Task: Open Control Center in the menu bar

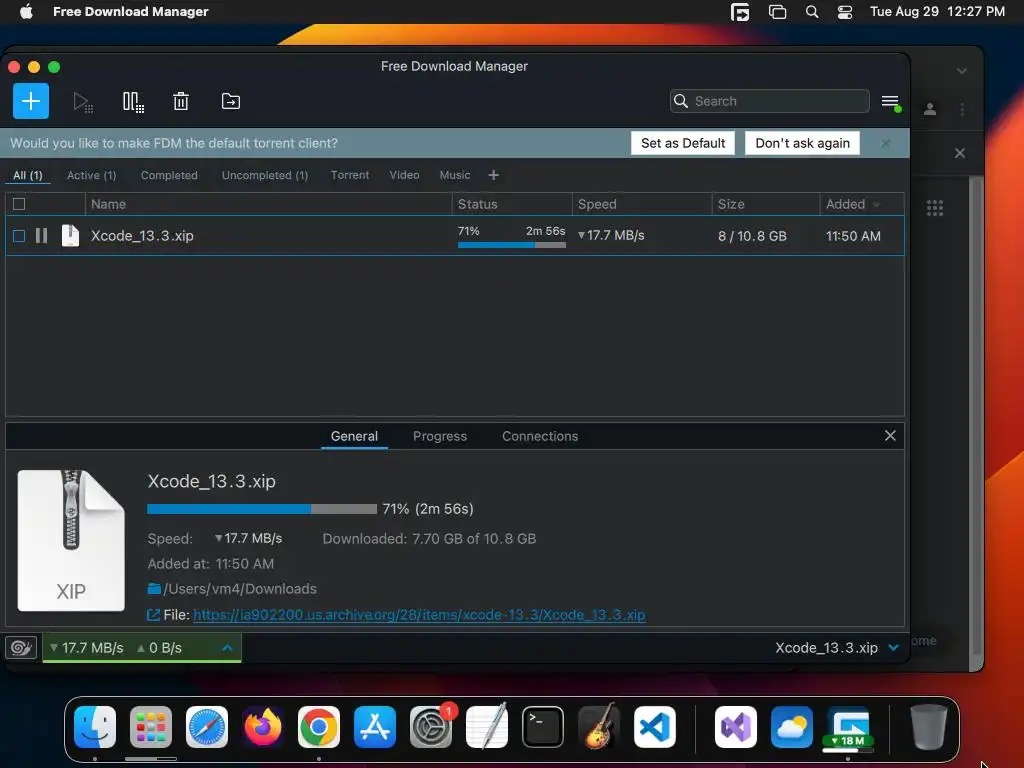Action: coord(845,12)
